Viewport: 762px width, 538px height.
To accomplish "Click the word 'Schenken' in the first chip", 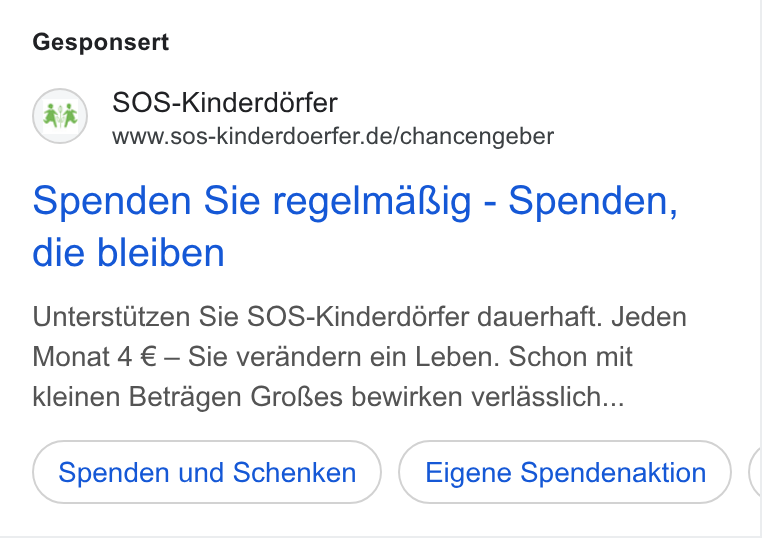I will point(294,472).
